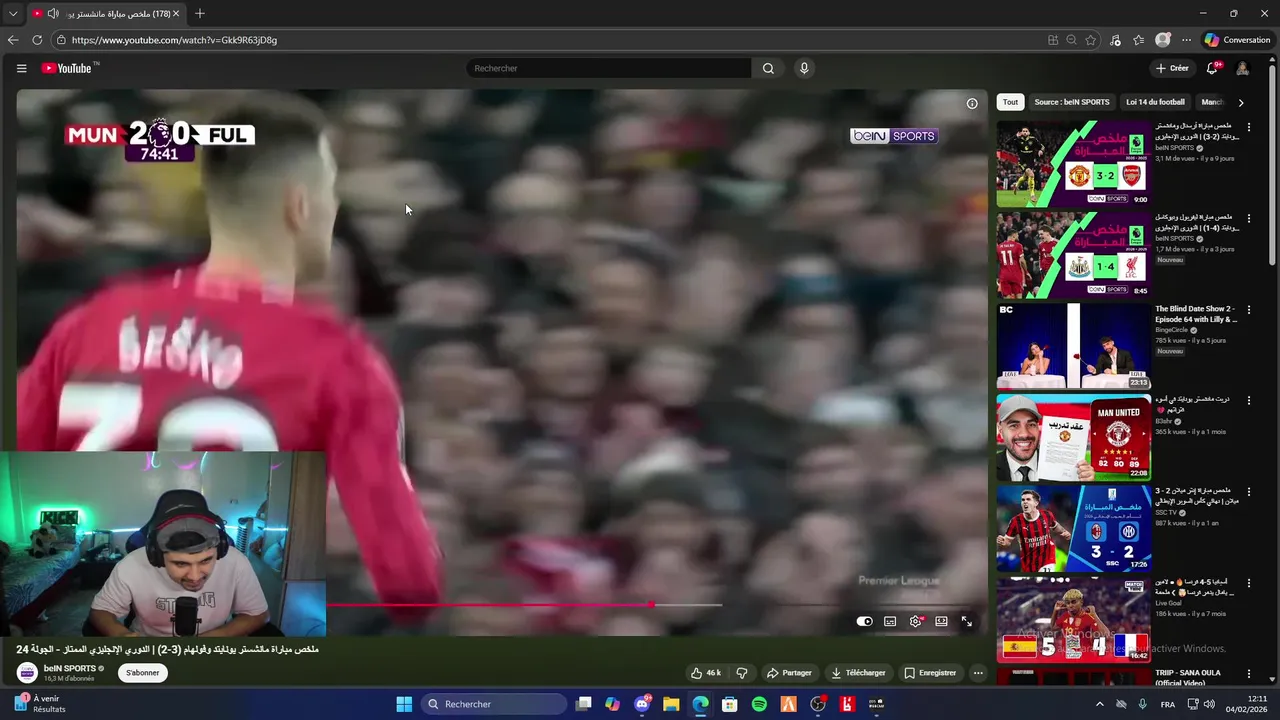This screenshot has height=720, width=1280.
Task: Mute the browser tab audio icon
Action: click(x=53, y=14)
